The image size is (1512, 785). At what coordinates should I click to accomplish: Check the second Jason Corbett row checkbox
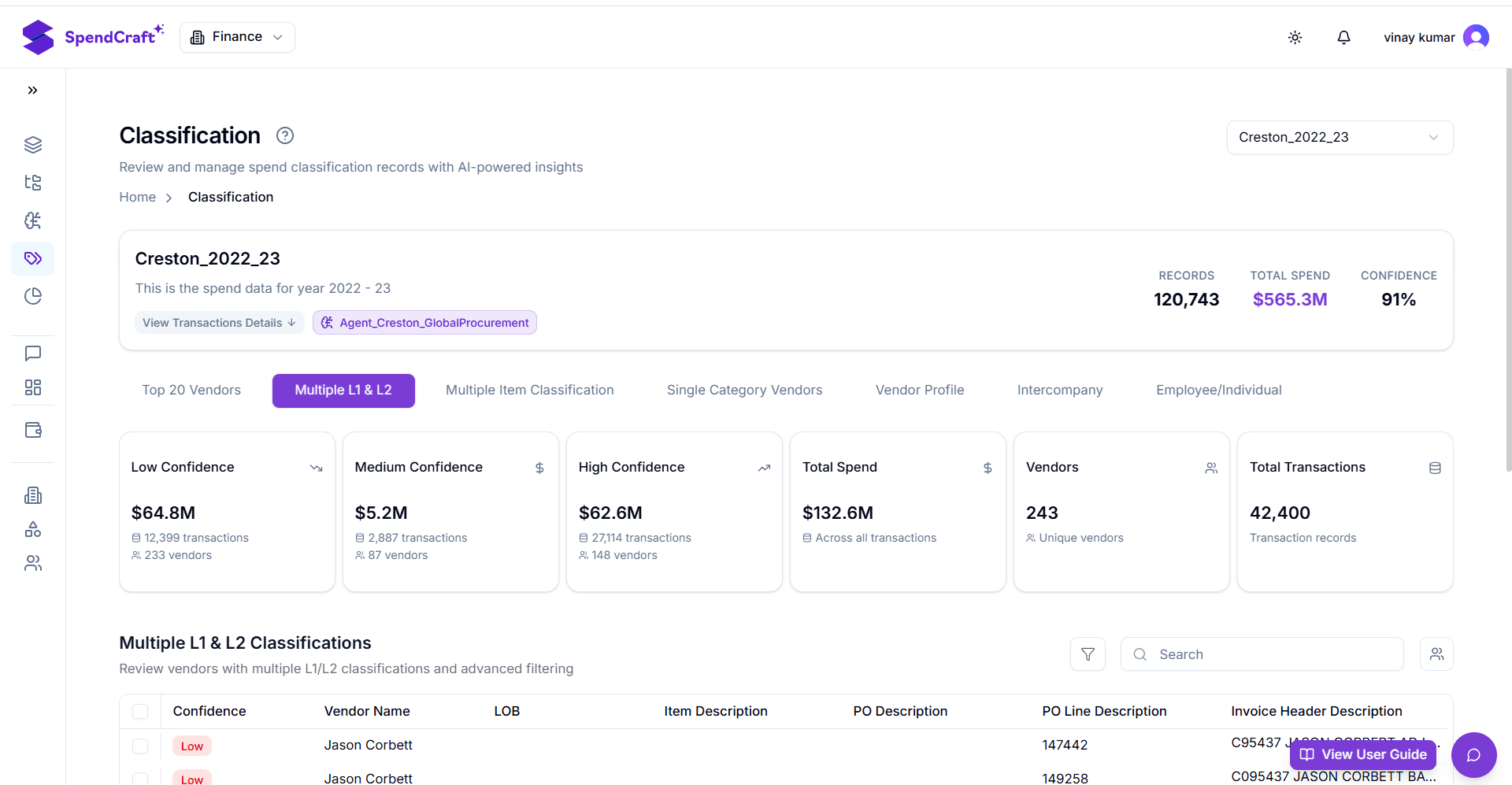coord(140,778)
